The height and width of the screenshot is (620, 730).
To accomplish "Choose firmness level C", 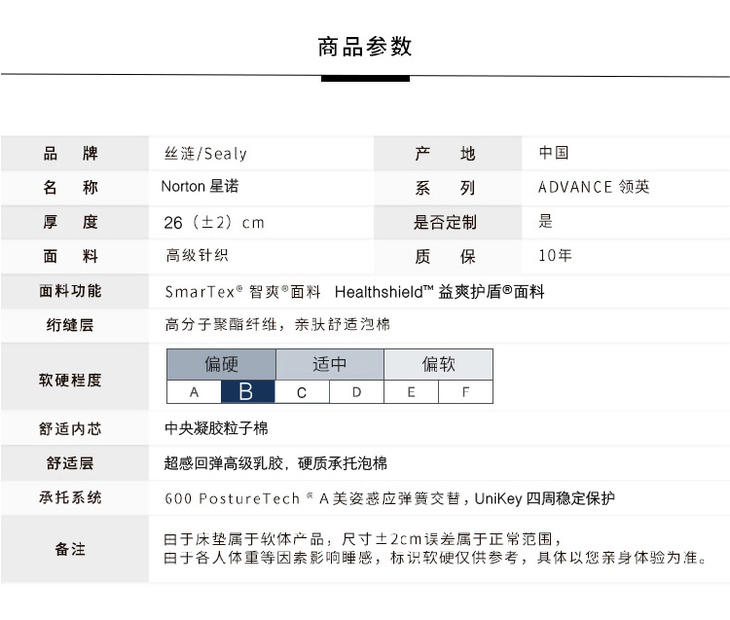I will (x=302, y=392).
